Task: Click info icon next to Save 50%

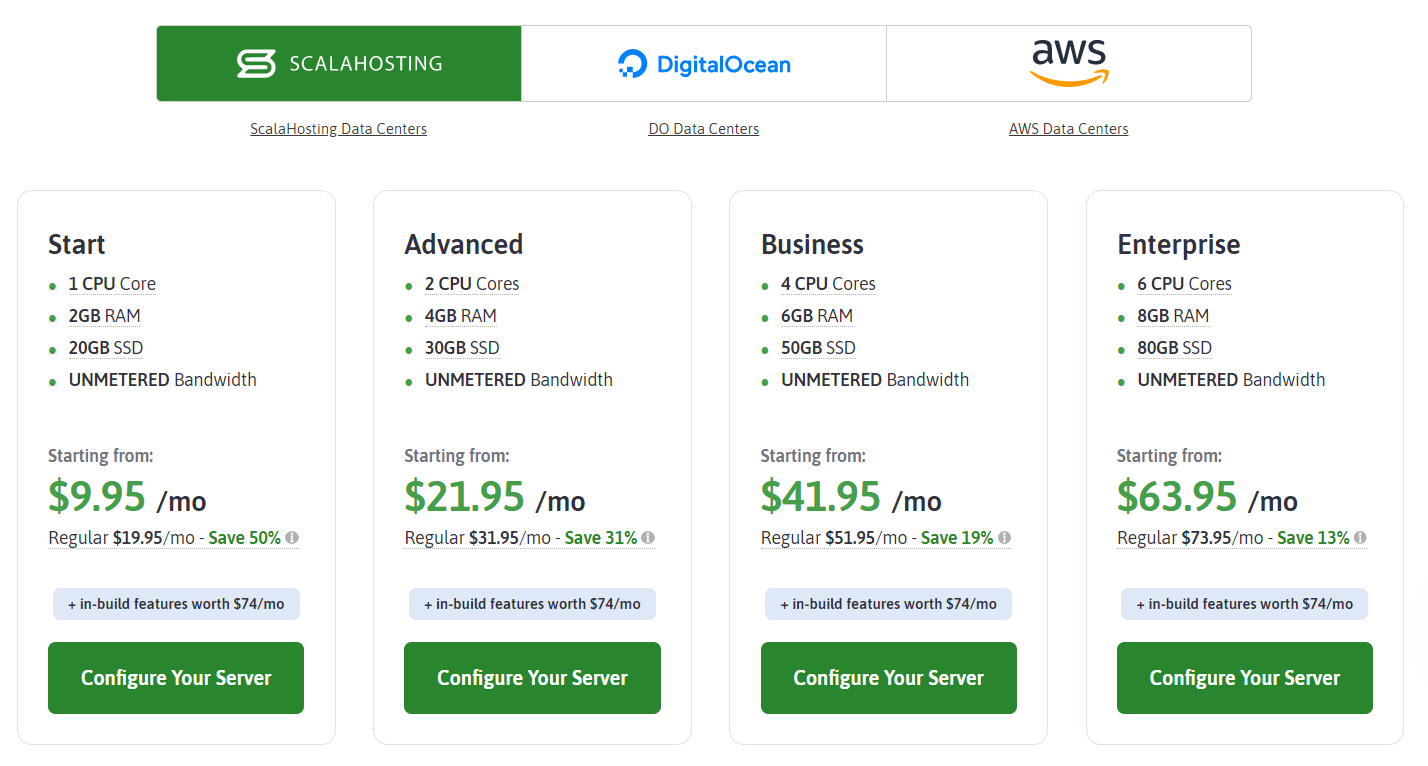Action: coord(292,538)
